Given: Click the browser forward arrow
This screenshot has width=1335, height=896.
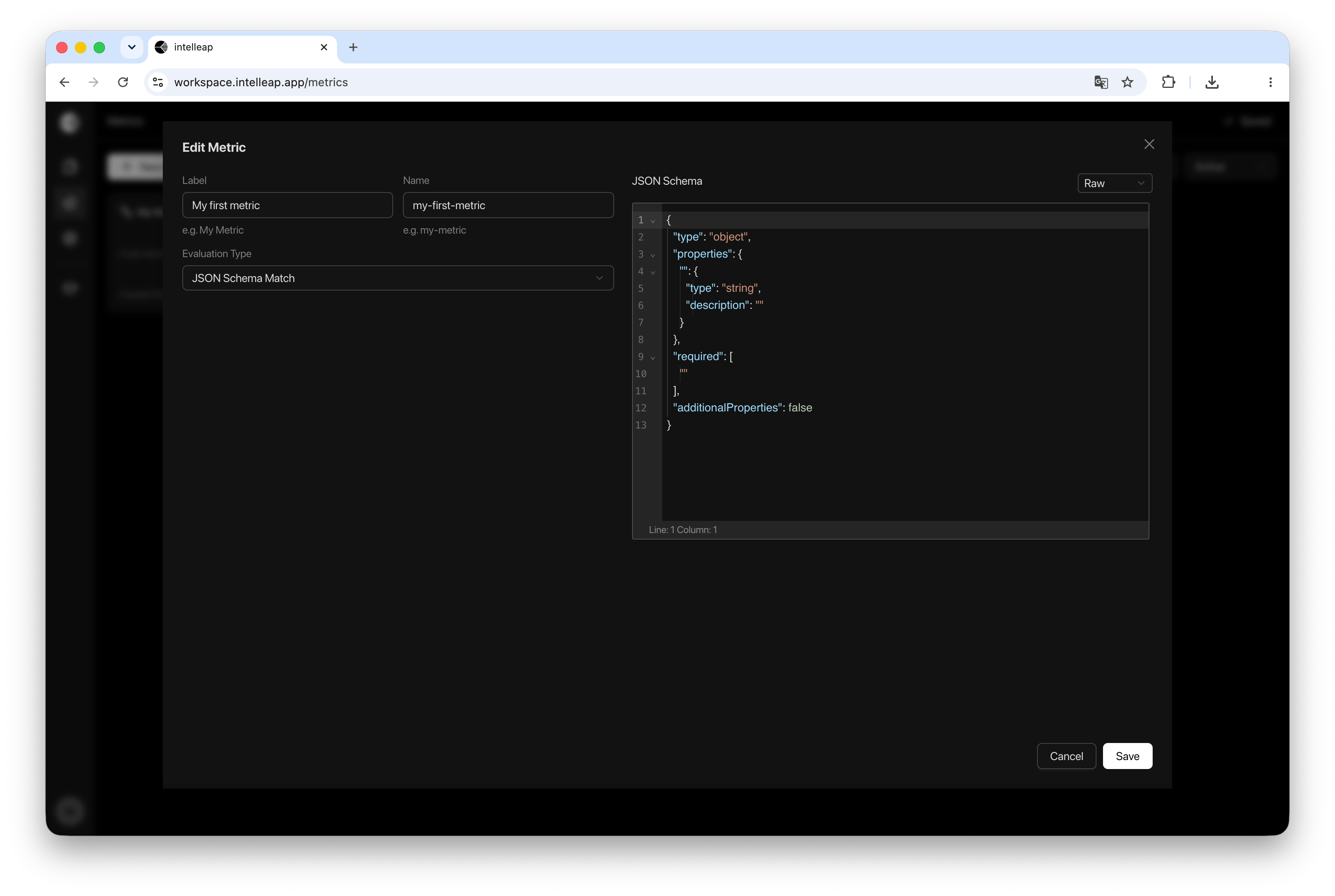Looking at the screenshot, I should point(94,82).
